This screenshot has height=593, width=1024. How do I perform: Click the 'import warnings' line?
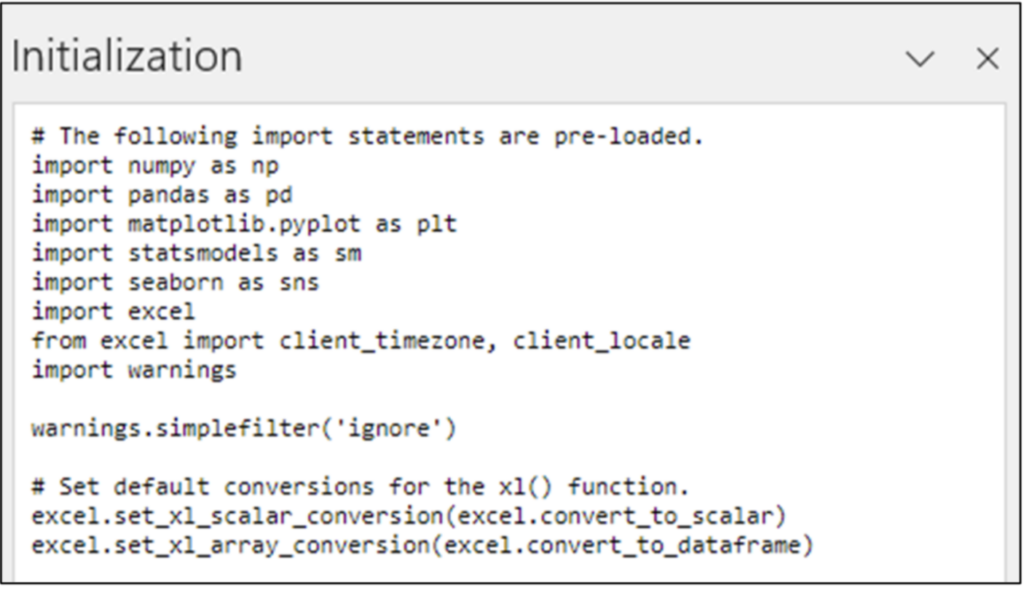[134, 370]
